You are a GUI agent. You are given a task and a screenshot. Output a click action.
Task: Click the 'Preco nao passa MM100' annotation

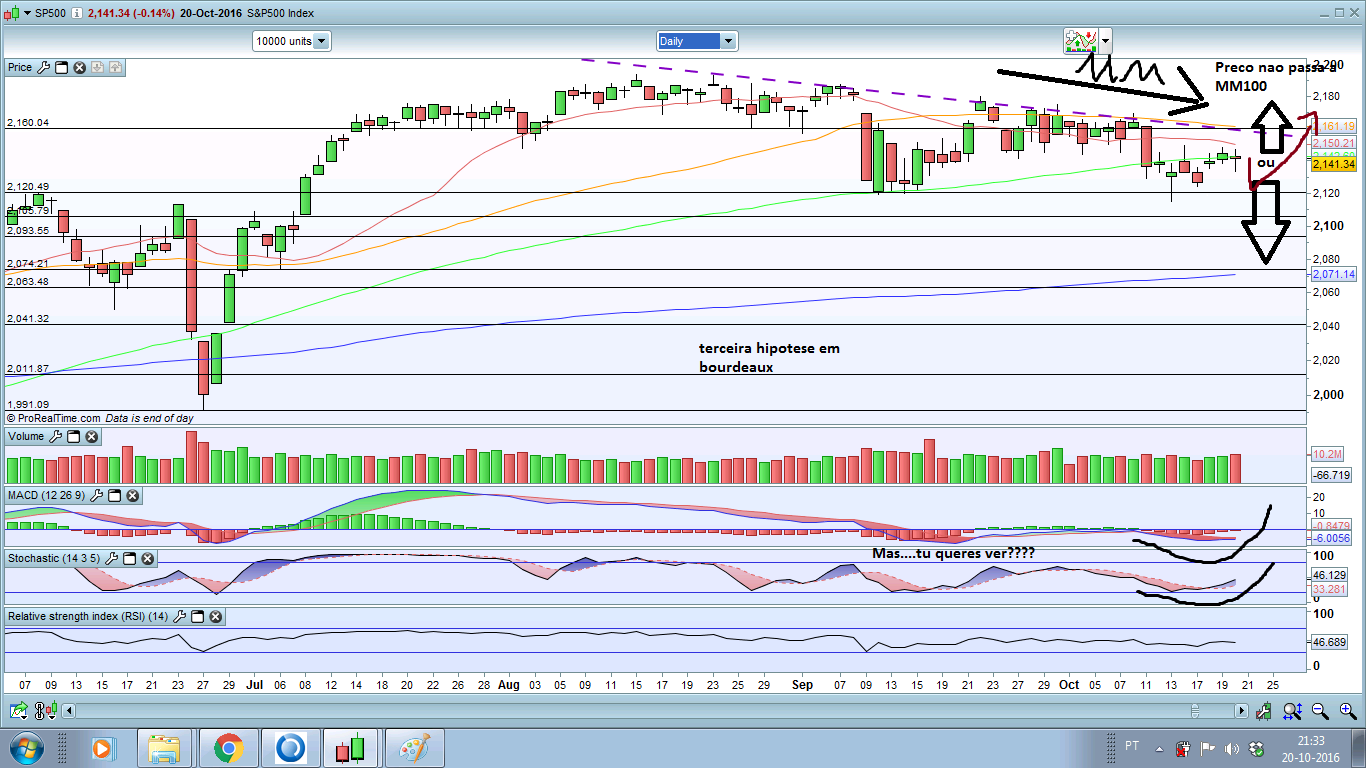[1274, 77]
